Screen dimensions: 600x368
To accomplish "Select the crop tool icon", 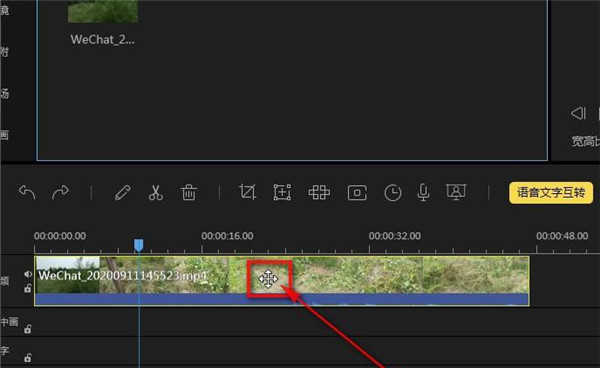I will coord(247,192).
